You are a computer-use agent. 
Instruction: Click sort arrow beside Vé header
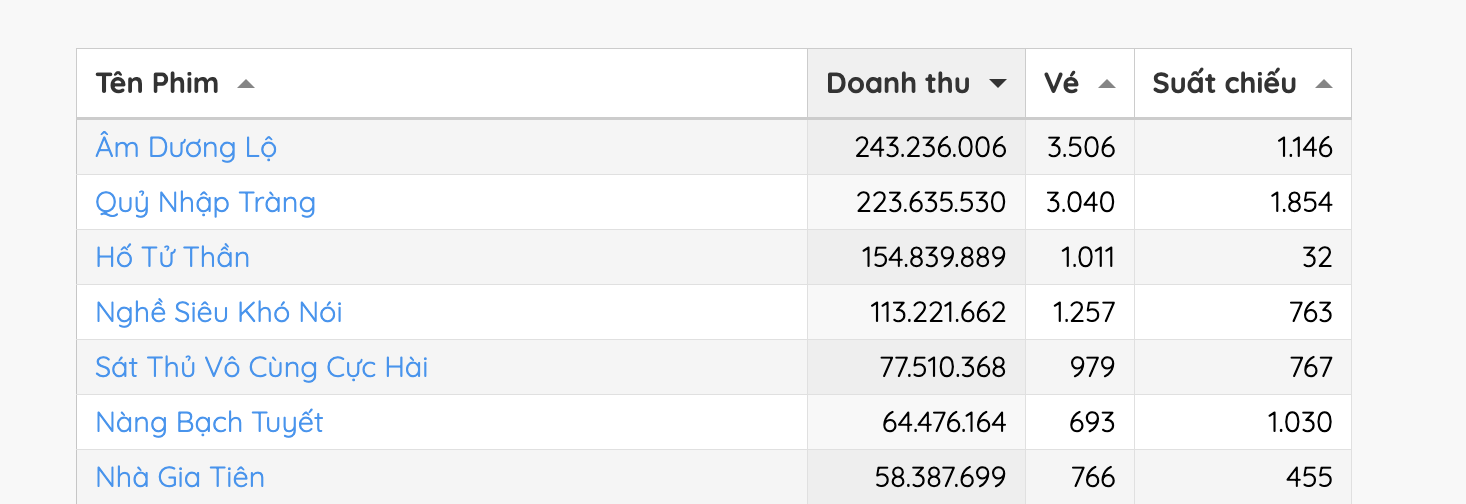point(1106,84)
